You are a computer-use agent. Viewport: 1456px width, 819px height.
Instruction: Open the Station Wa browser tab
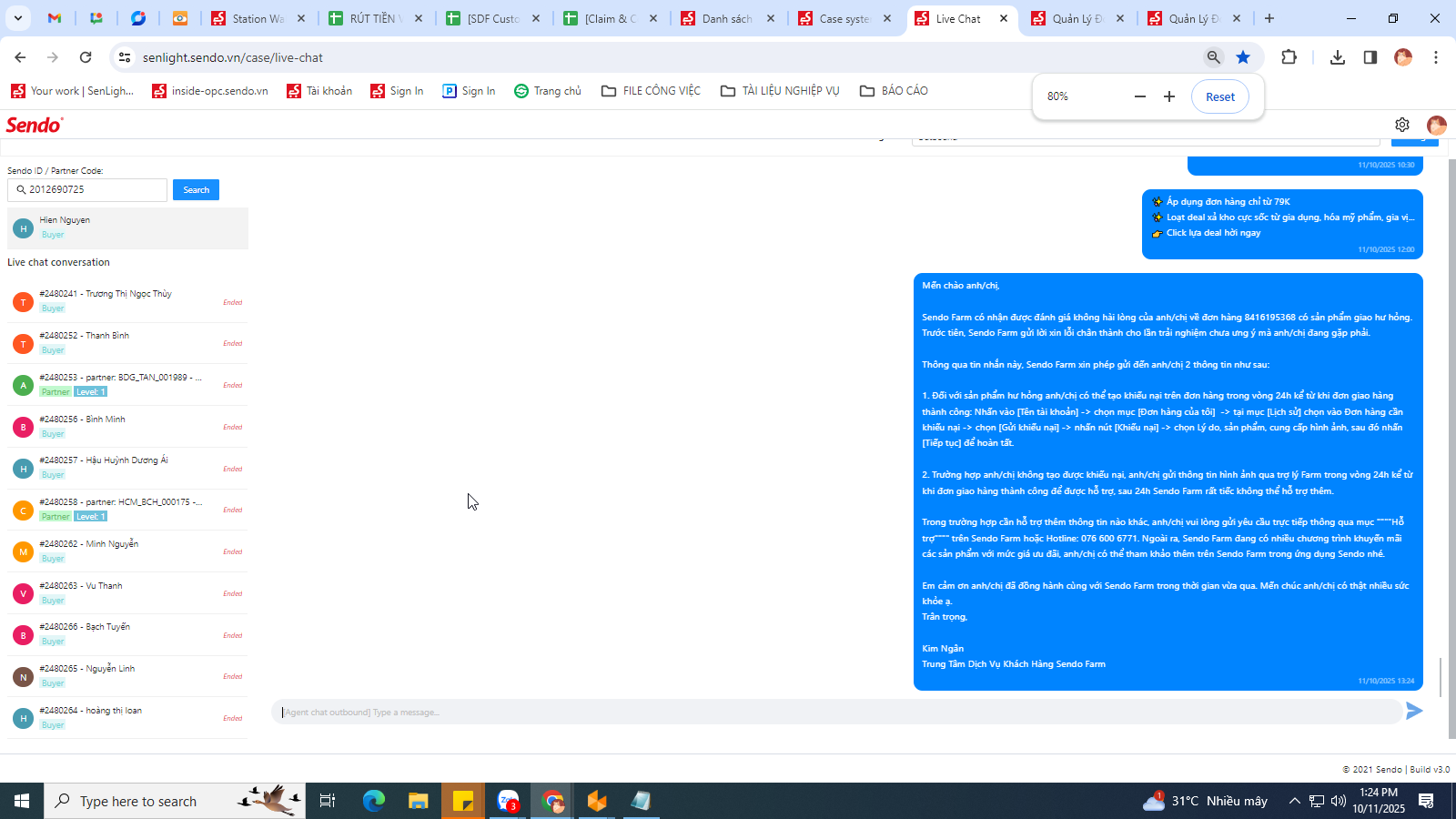tap(258, 18)
